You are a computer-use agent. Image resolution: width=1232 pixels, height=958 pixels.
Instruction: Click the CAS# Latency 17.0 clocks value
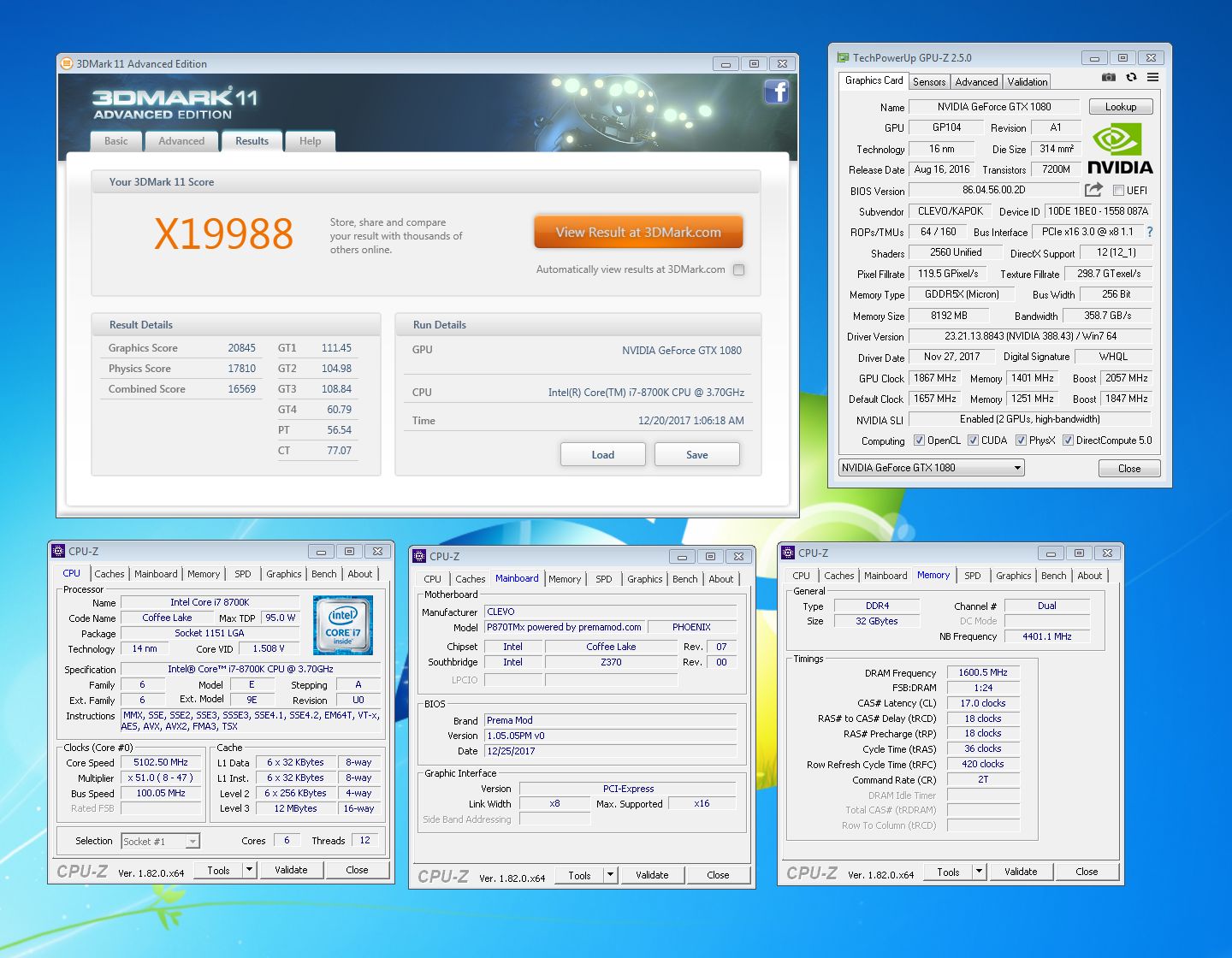point(983,703)
